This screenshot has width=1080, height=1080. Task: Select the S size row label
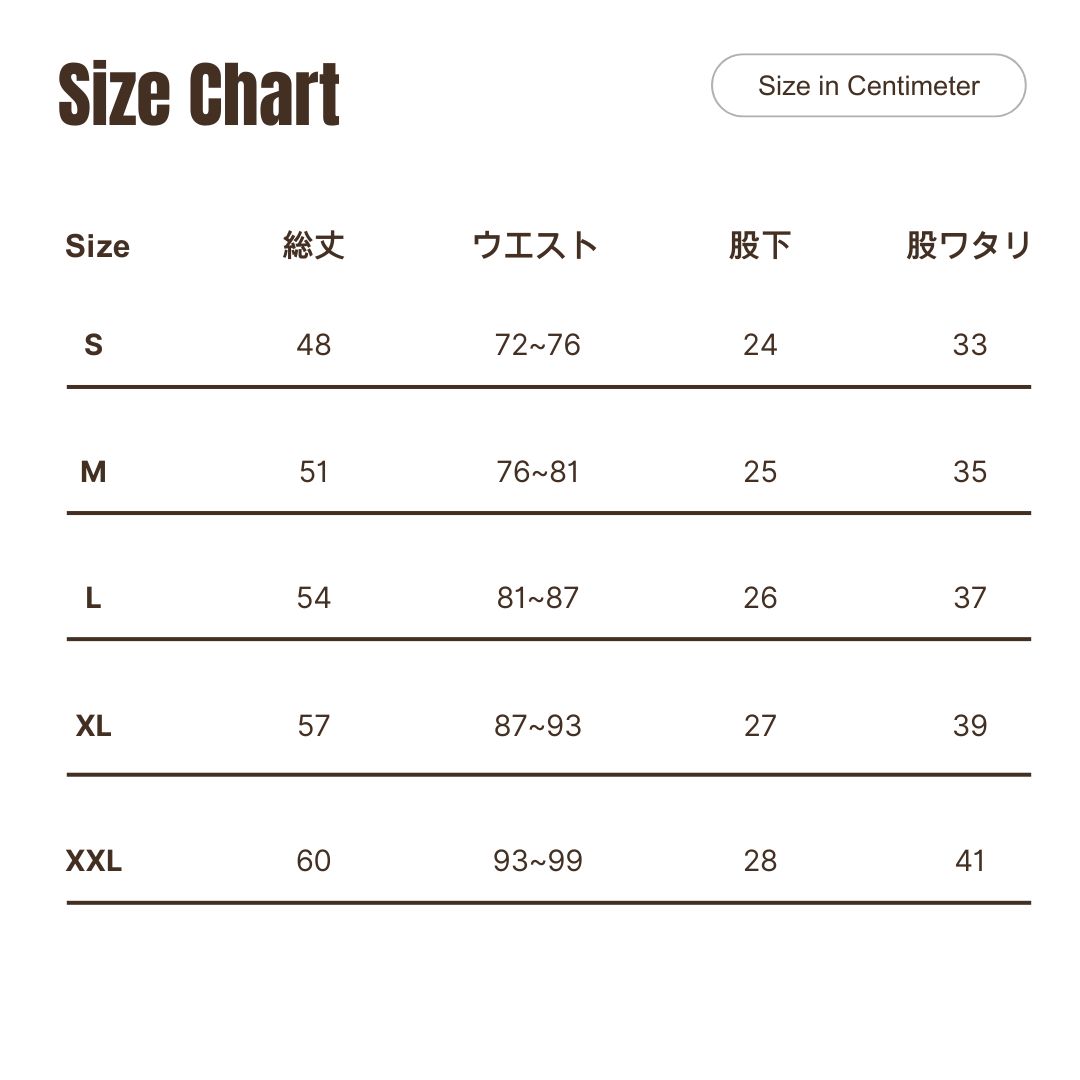tap(94, 344)
